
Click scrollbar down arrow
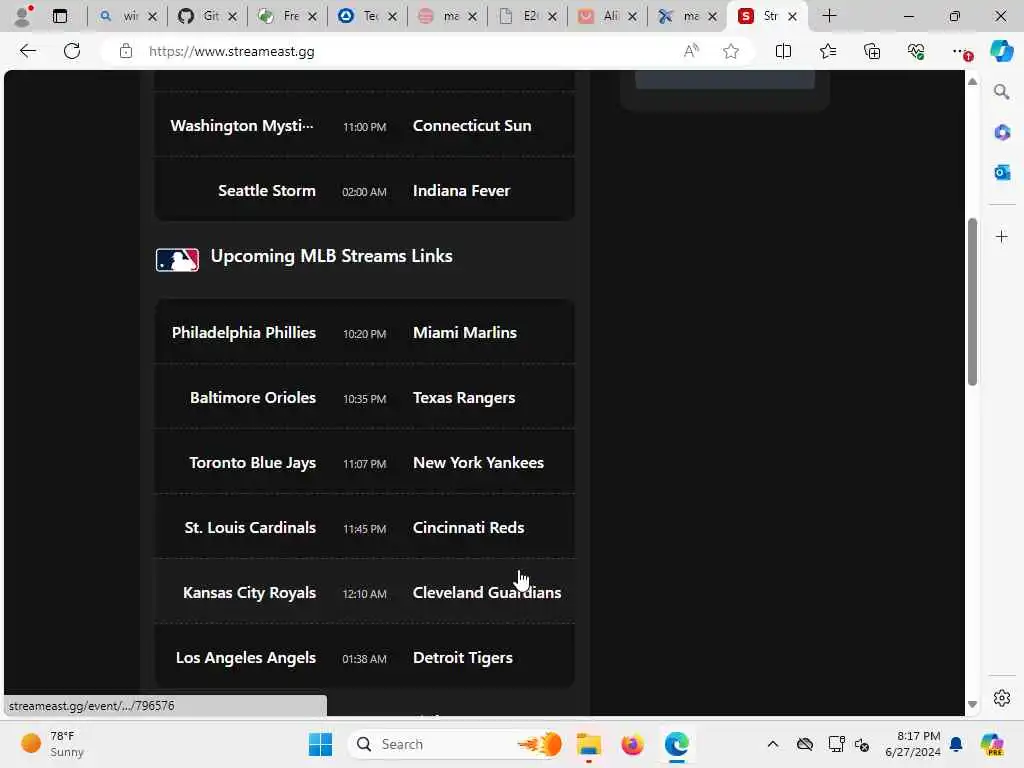(x=972, y=704)
